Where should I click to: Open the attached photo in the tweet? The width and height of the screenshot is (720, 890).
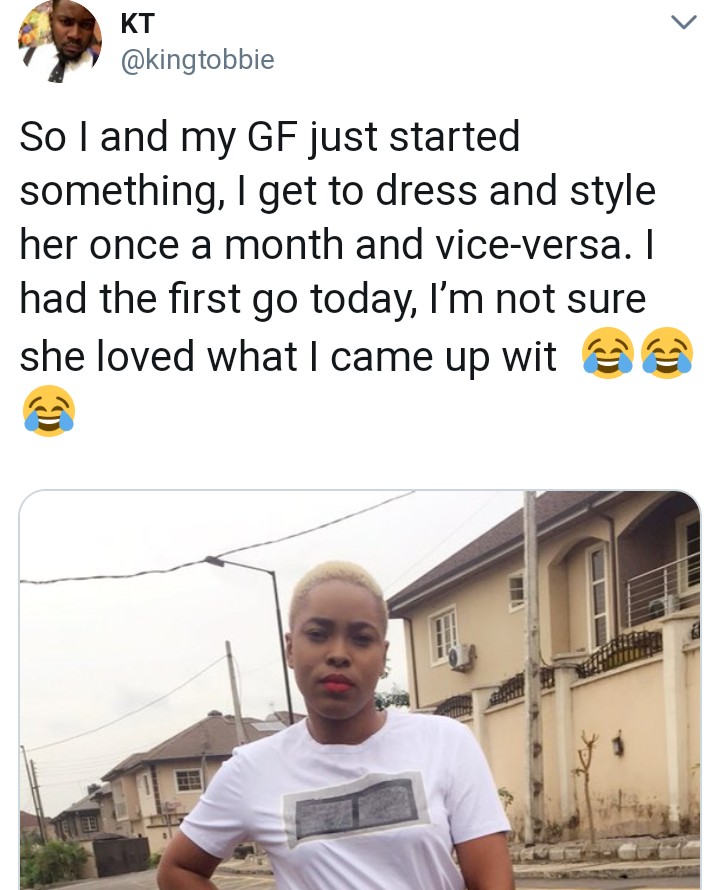click(x=360, y=690)
